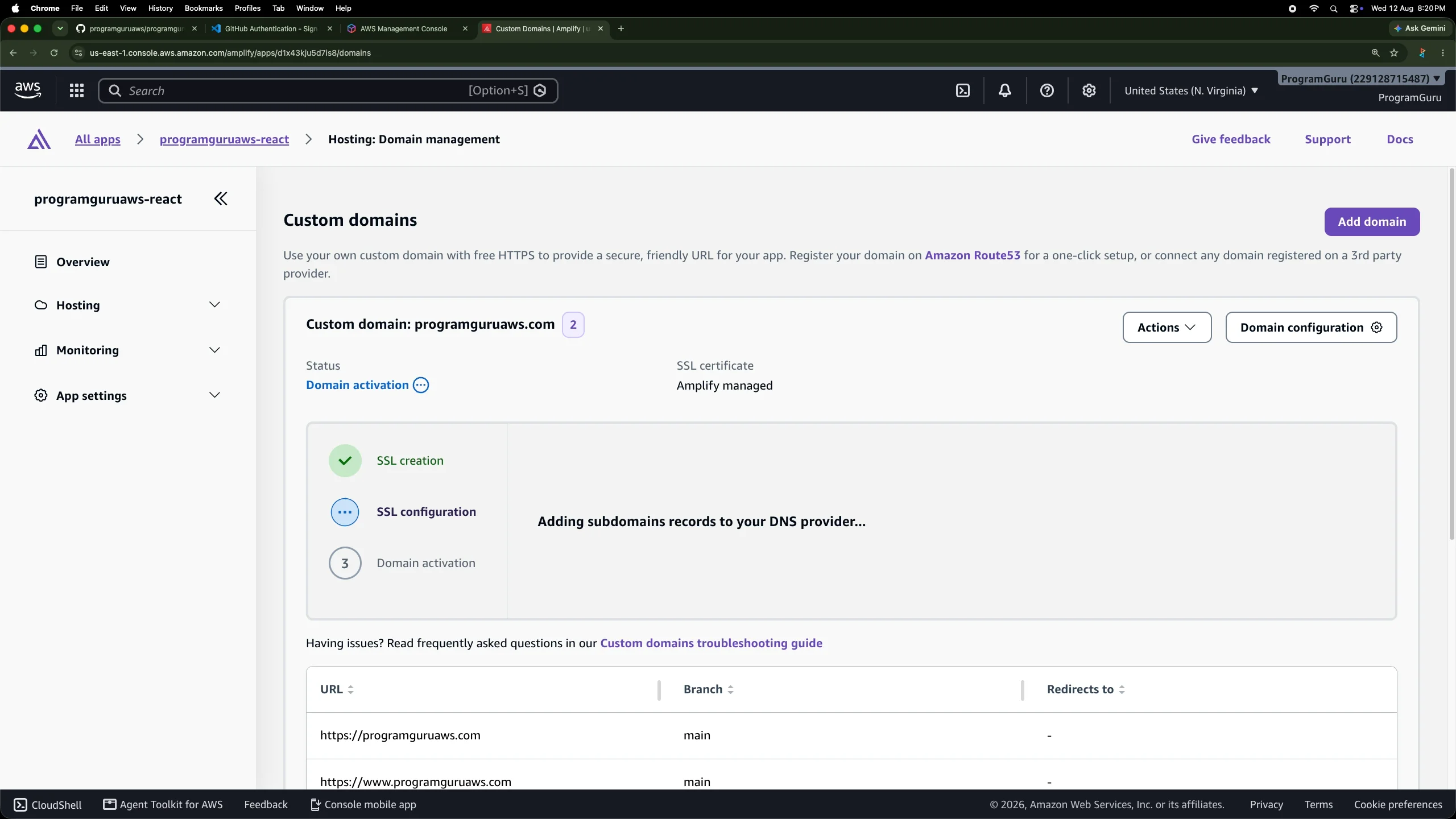Open Console mobile app link
The width and height of the screenshot is (1456, 819).
point(363,804)
